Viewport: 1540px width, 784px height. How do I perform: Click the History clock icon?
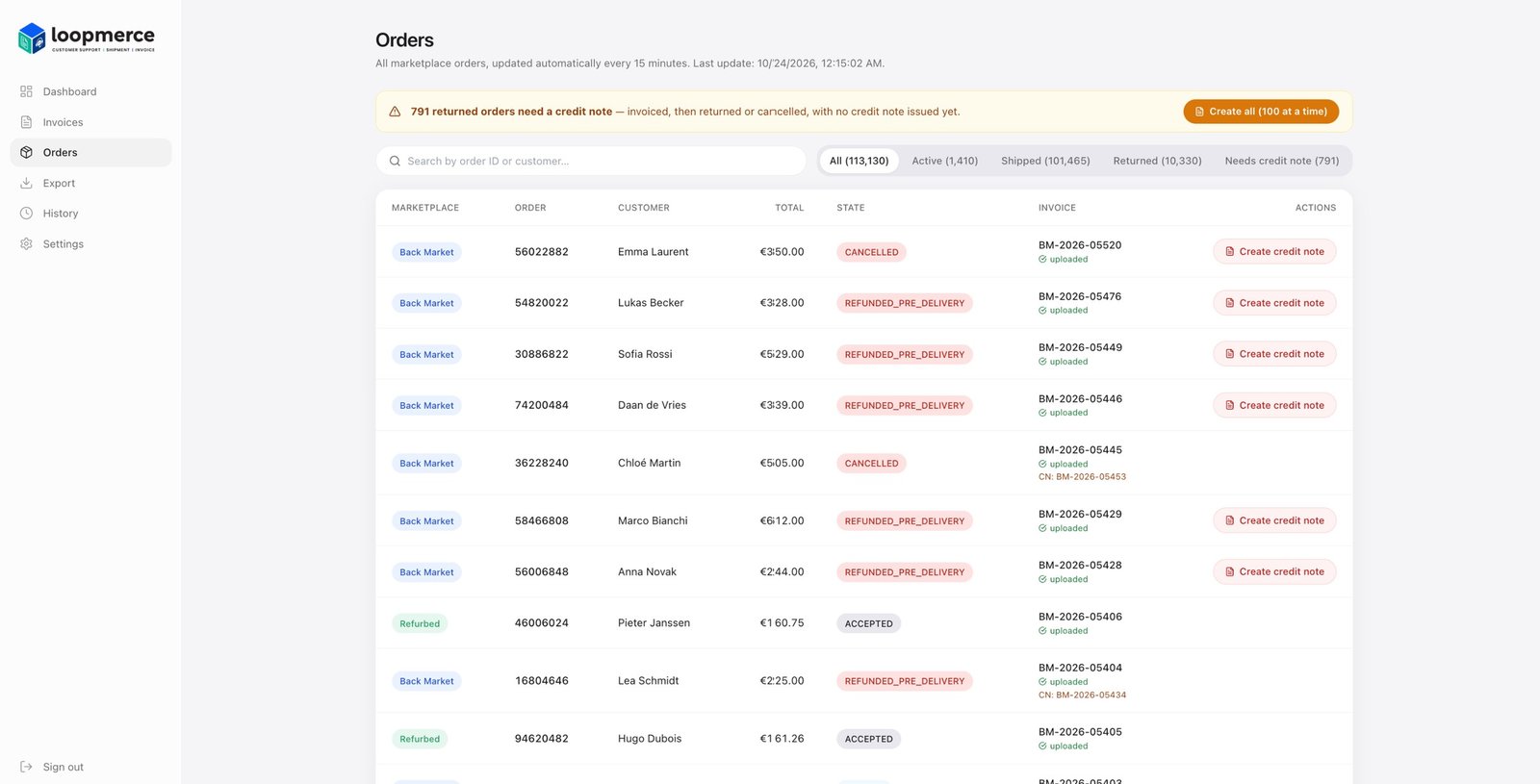point(26,214)
